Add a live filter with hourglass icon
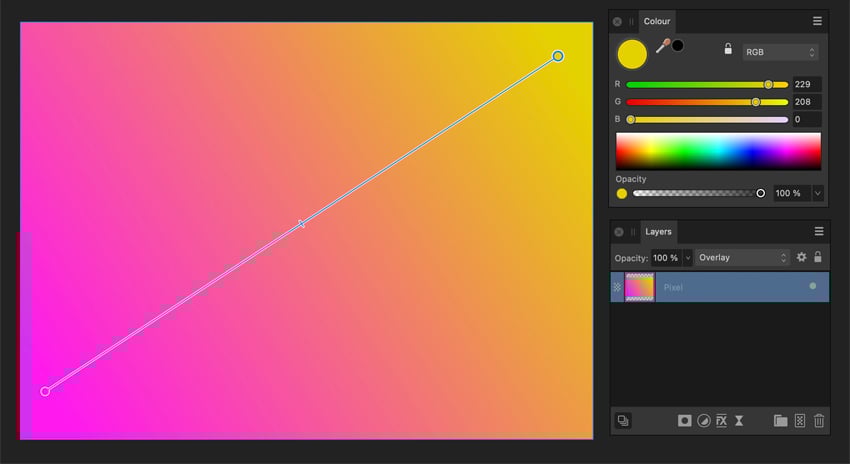Screen dimensions: 850x464 click(x=739, y=421)
